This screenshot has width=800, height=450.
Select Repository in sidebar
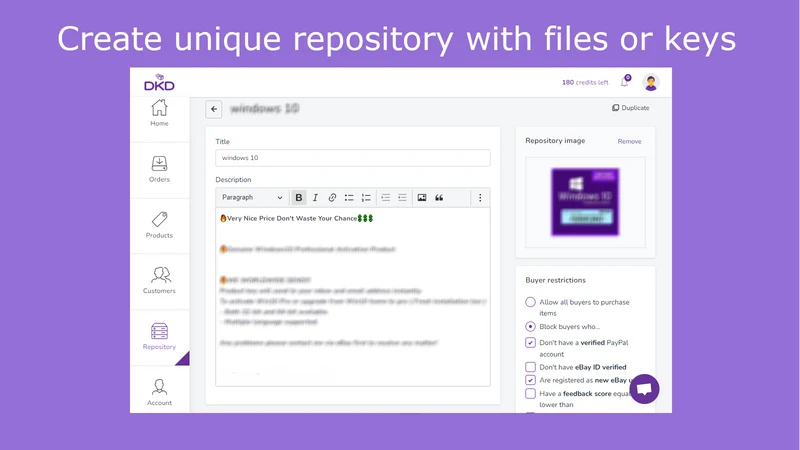point(159,337)
